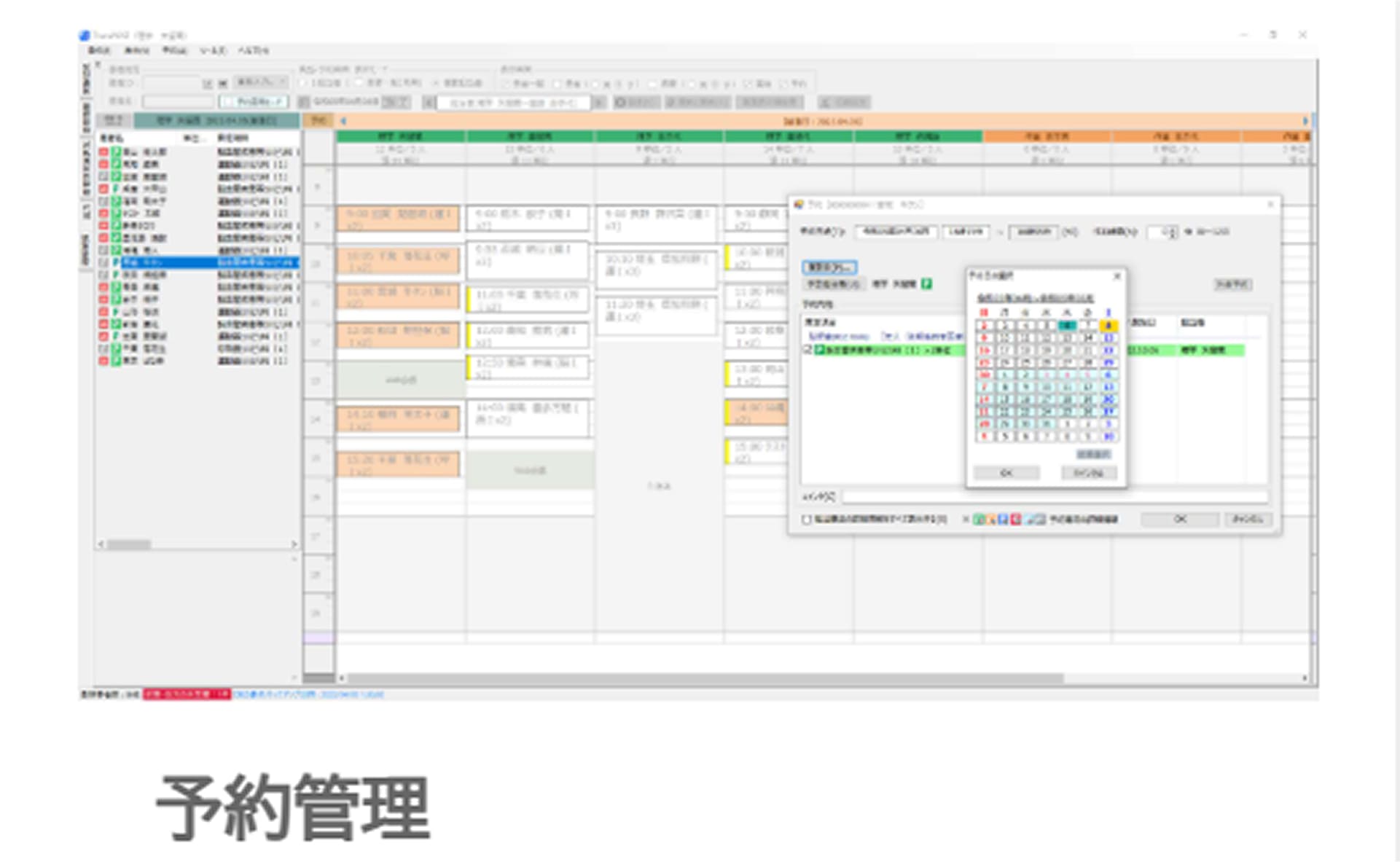Toggle the checkbox on the green reservation row
1400x862 pixels.
point(807,350)
